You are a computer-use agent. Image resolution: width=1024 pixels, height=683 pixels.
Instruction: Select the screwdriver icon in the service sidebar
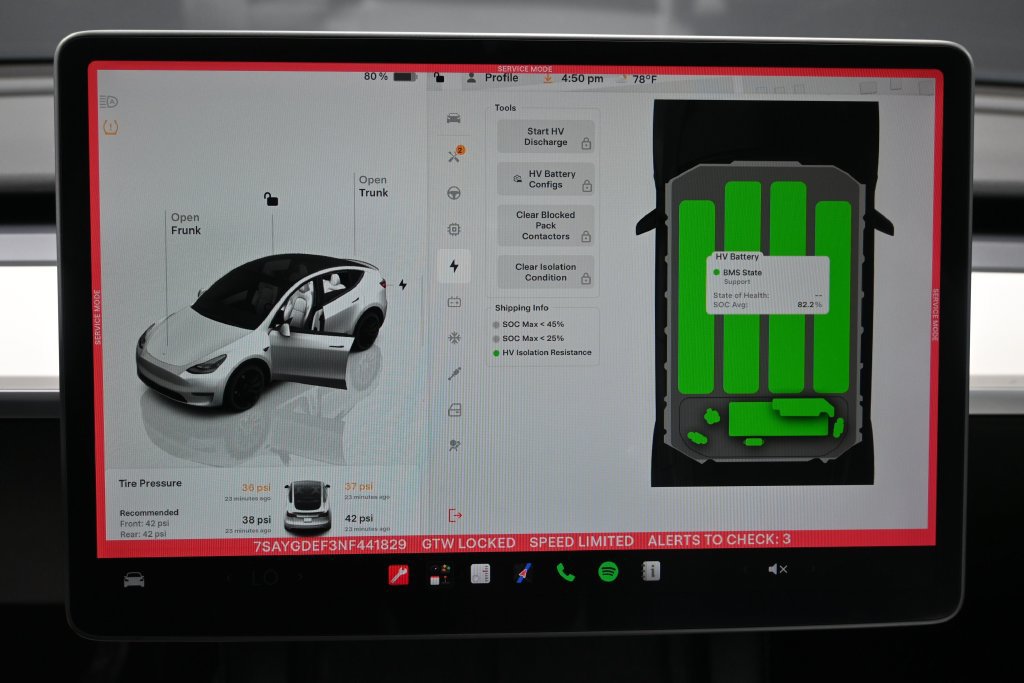tap(455, 373)
